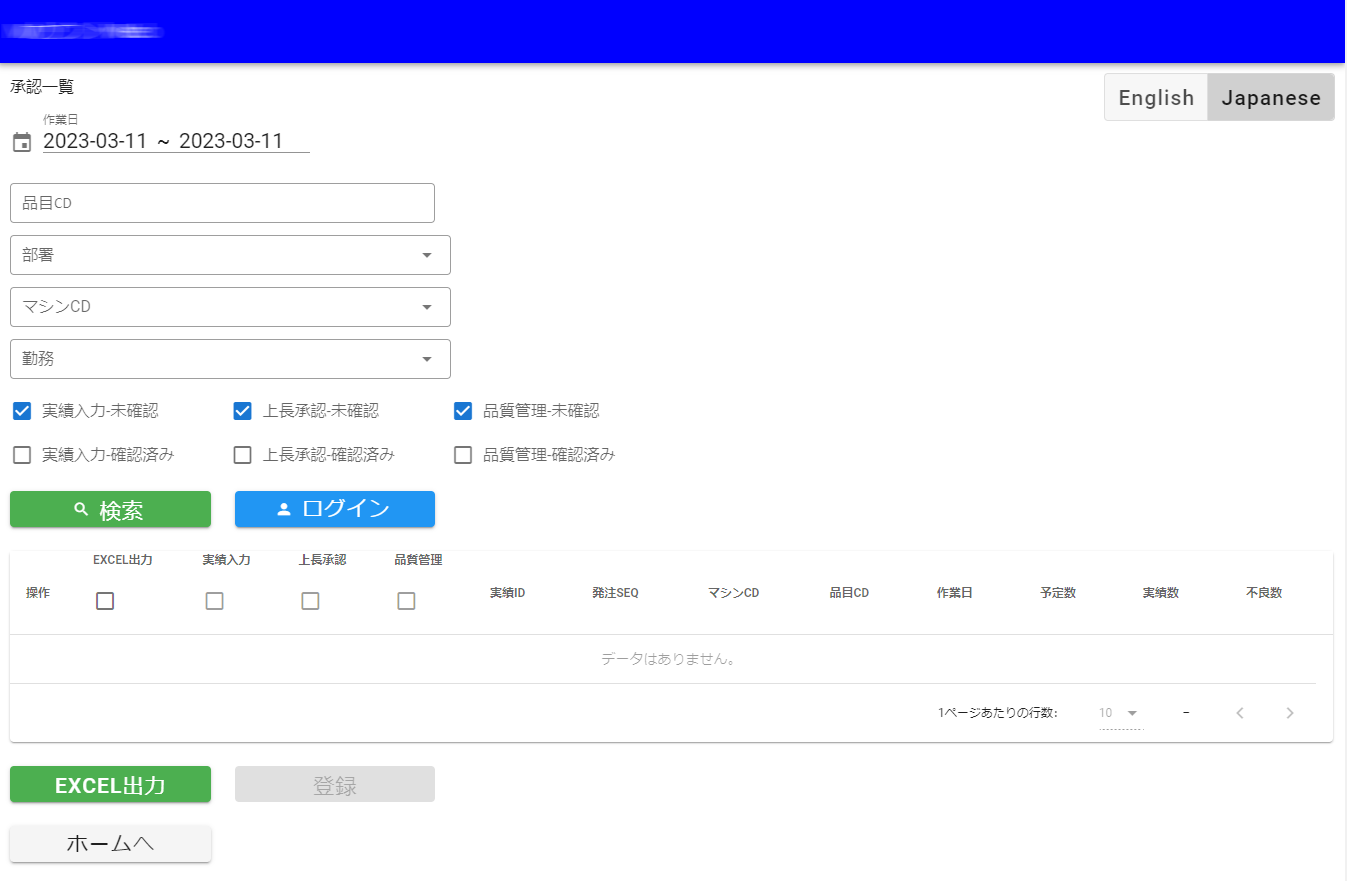The height and width of the screenshot is (881, 1347).
Task: Click the previous page chevron arrow
Action: 1240,713
